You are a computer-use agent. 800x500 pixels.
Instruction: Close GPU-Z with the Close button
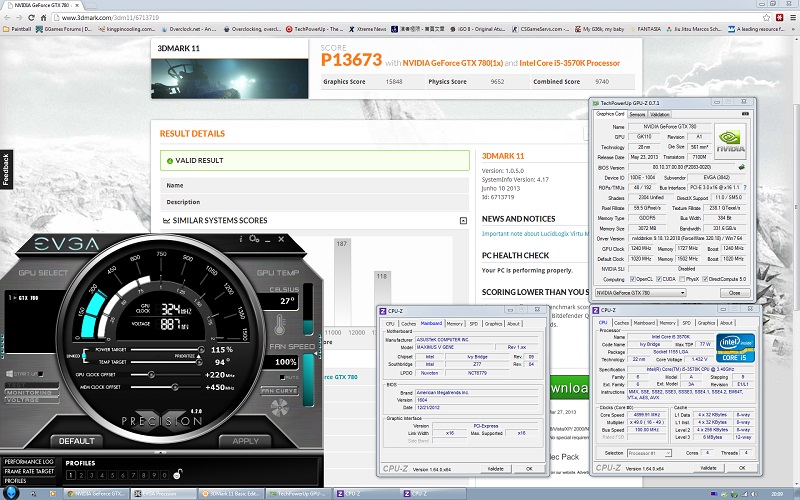[735, 293]
